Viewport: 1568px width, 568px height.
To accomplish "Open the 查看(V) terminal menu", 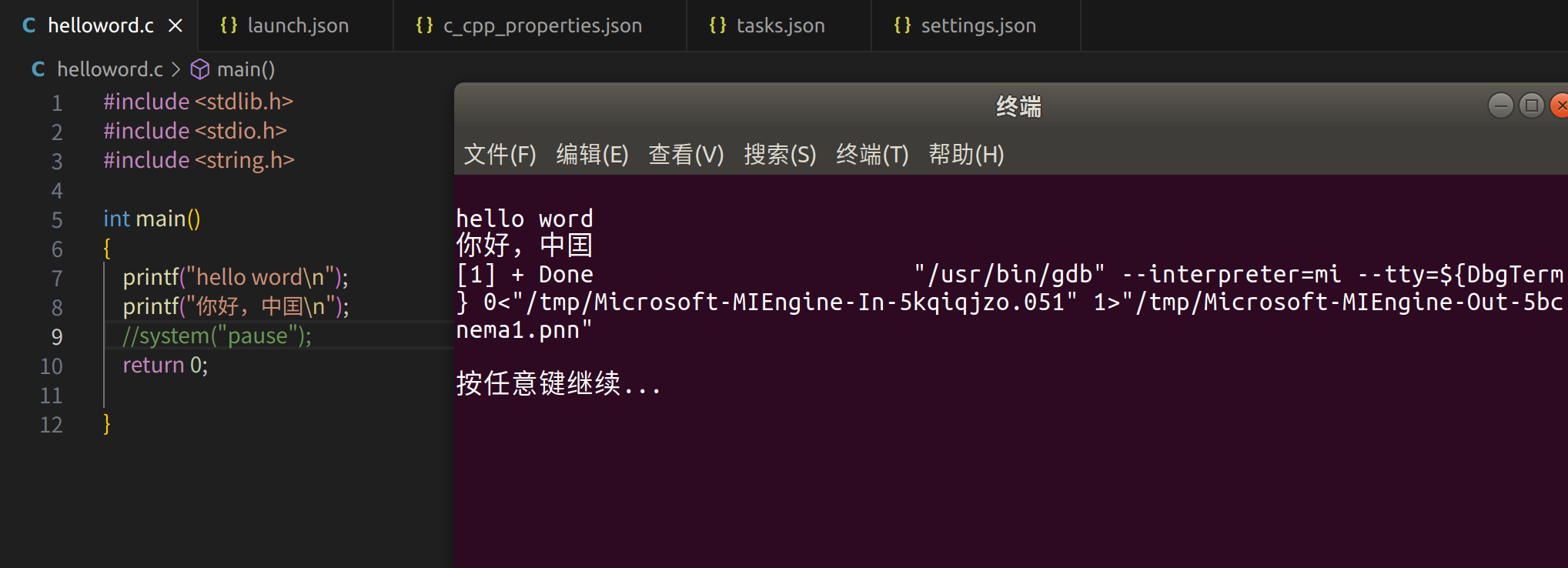I will 686,155.
